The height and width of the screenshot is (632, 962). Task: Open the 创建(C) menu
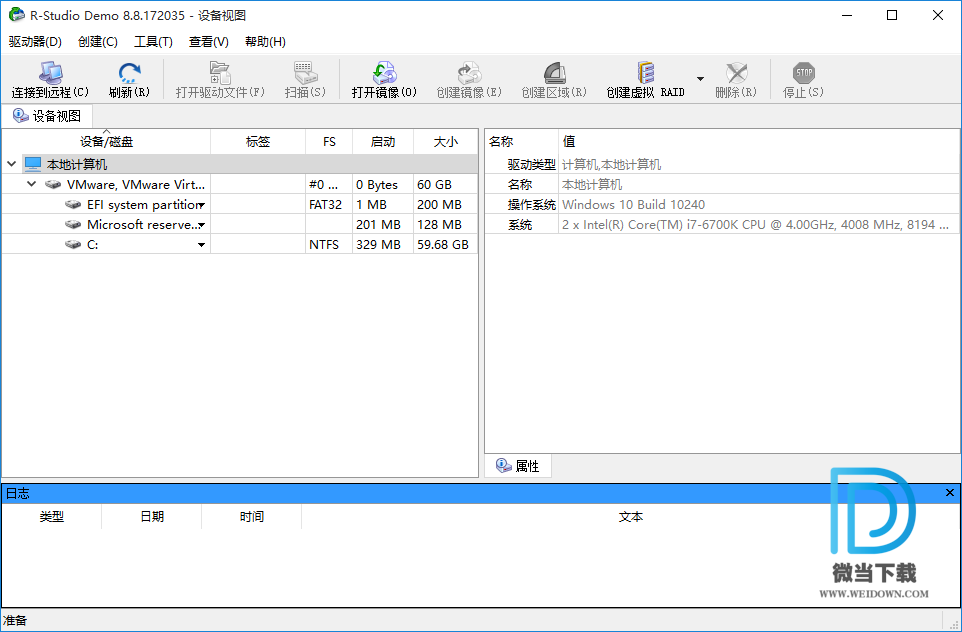point(98,42)
